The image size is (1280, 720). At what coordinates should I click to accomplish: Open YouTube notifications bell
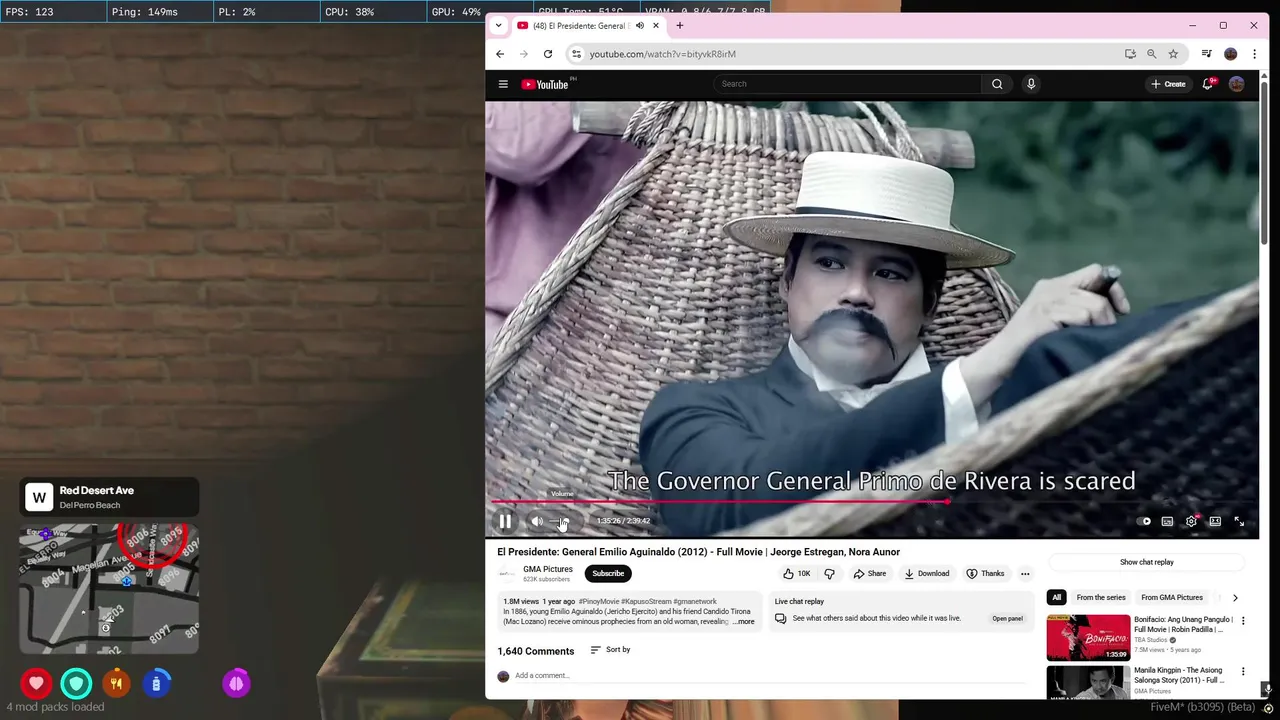pyautogui.click(x=1208, y=84)
